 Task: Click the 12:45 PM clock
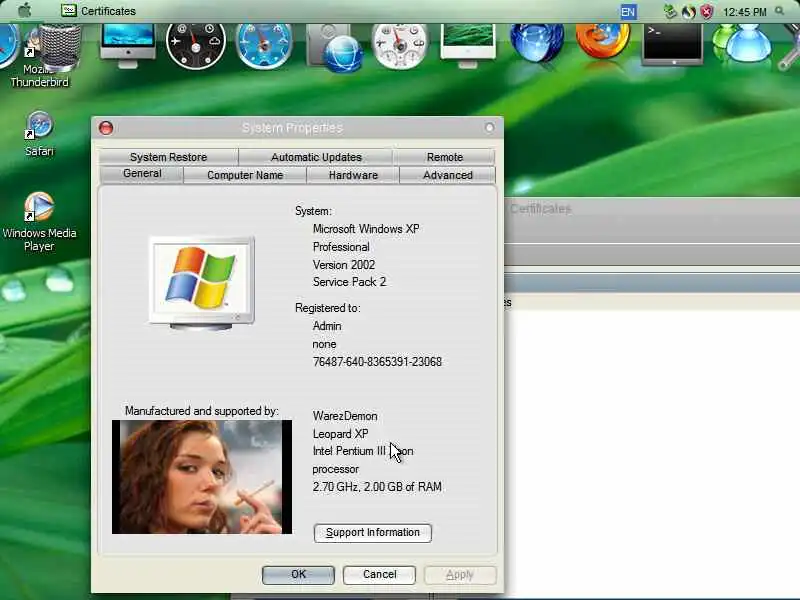744,12
